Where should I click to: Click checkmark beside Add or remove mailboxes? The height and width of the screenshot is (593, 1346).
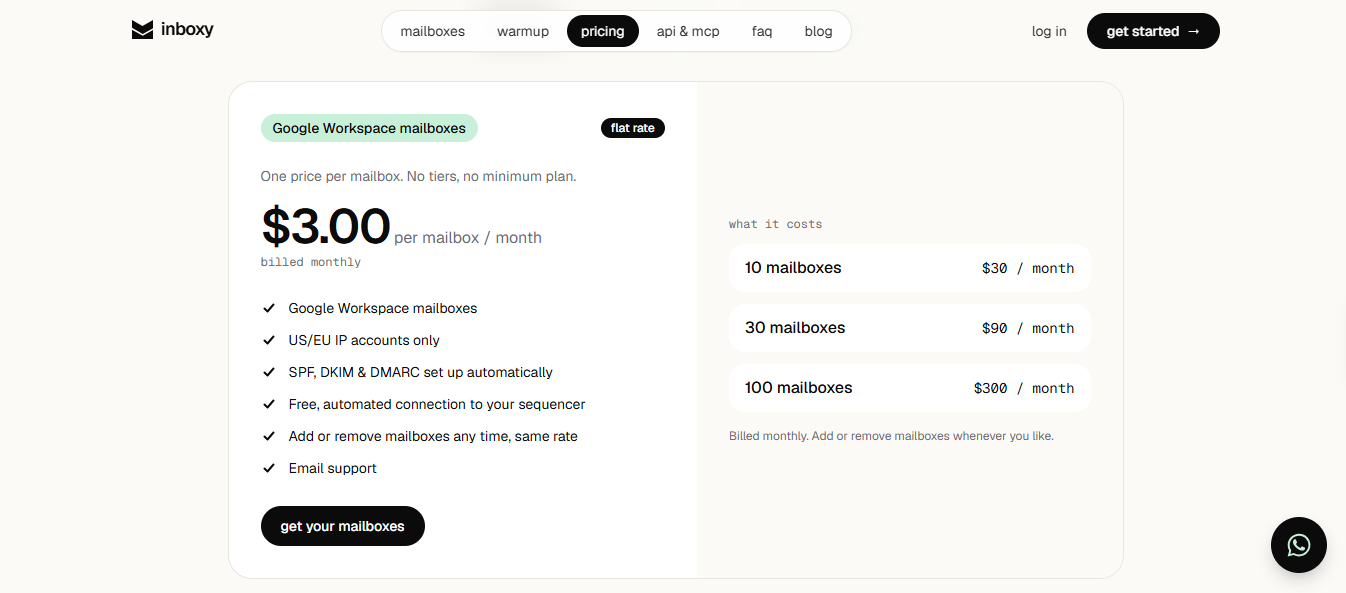(269, 436)
